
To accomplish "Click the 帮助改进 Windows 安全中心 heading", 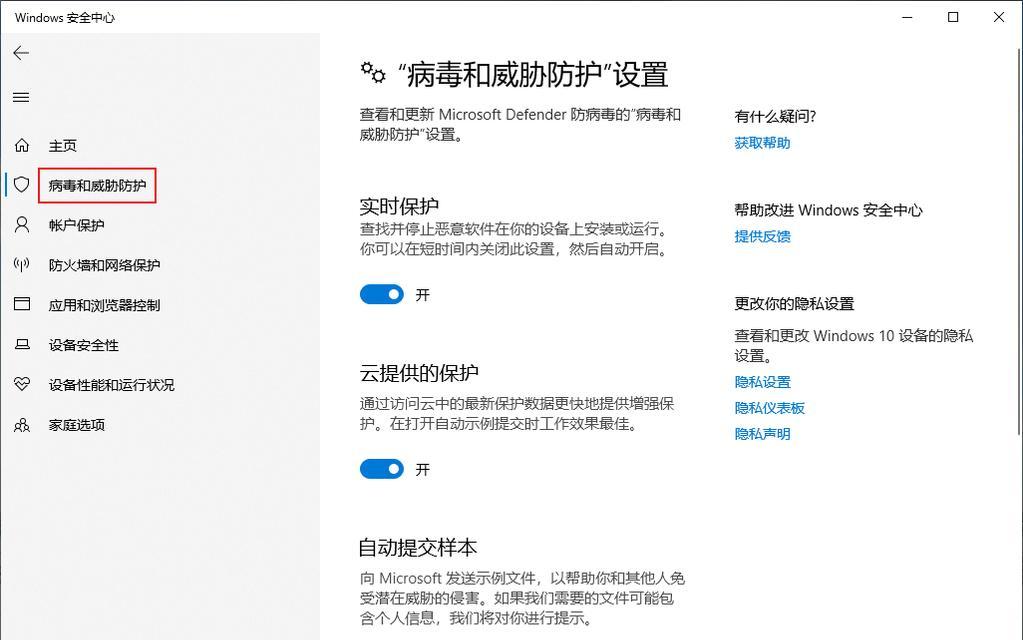I will pos(829,210).
